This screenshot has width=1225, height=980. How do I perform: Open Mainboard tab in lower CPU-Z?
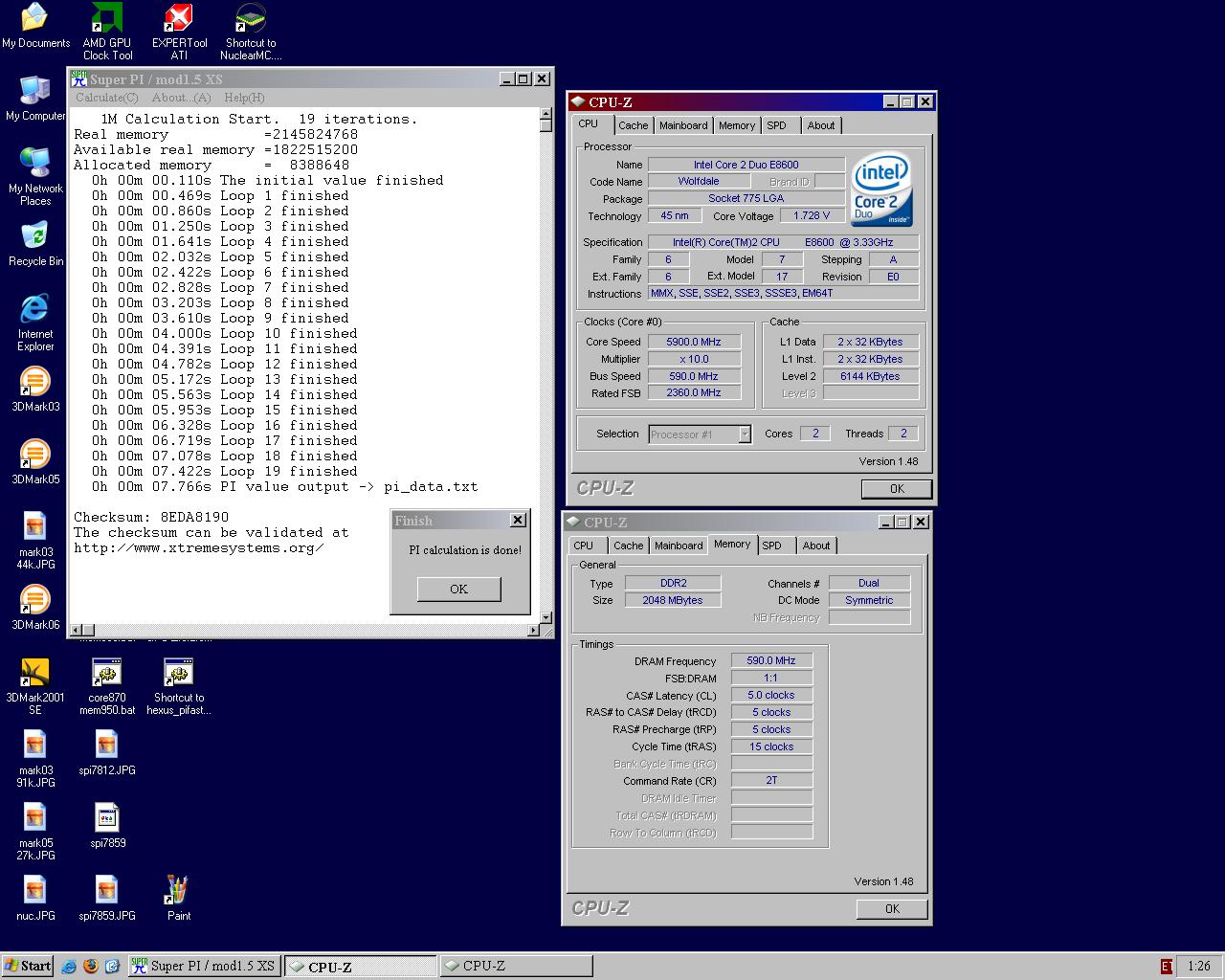click(679, 546)
